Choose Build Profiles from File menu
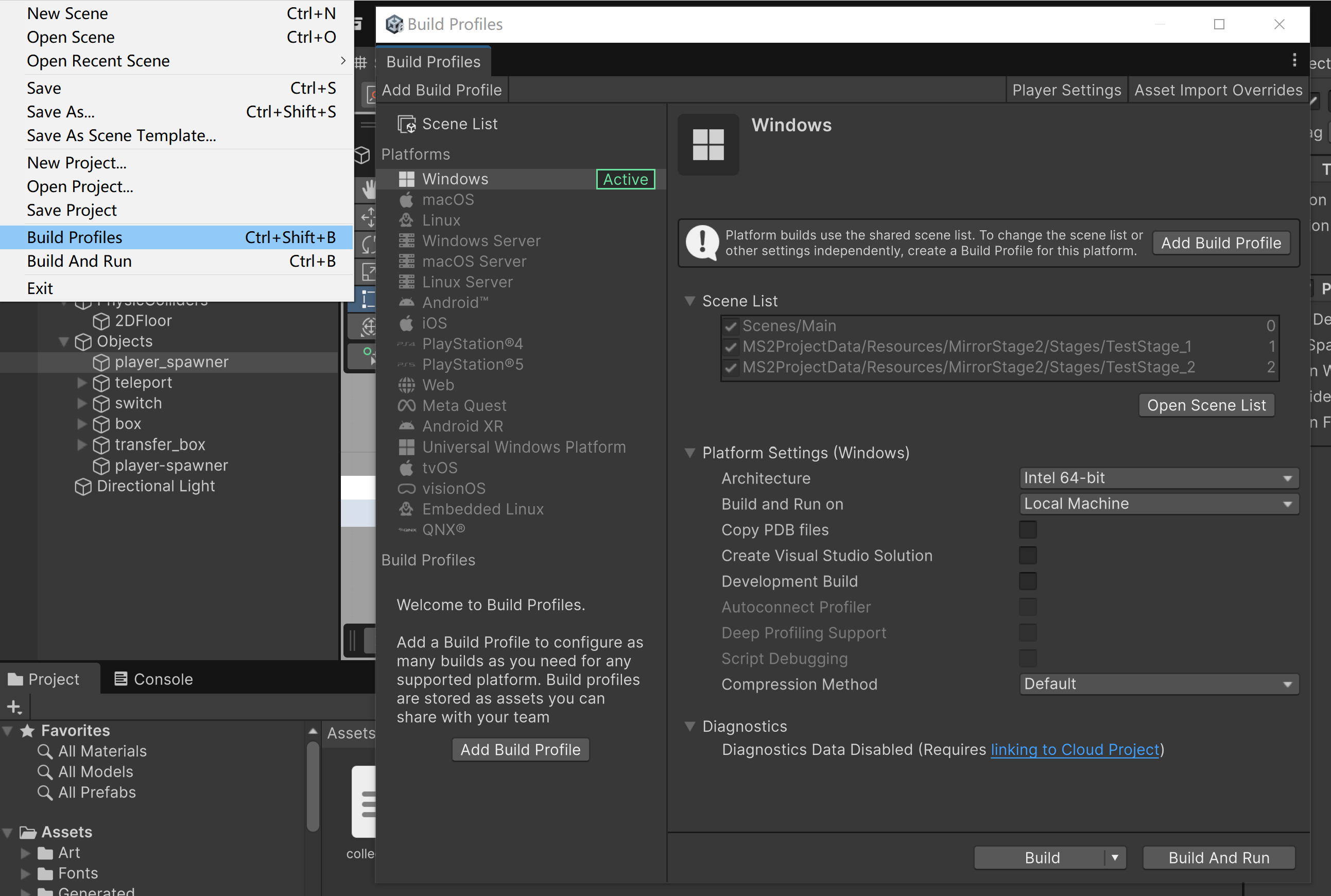Viewport: 1331px width, 896px height. 177,238
